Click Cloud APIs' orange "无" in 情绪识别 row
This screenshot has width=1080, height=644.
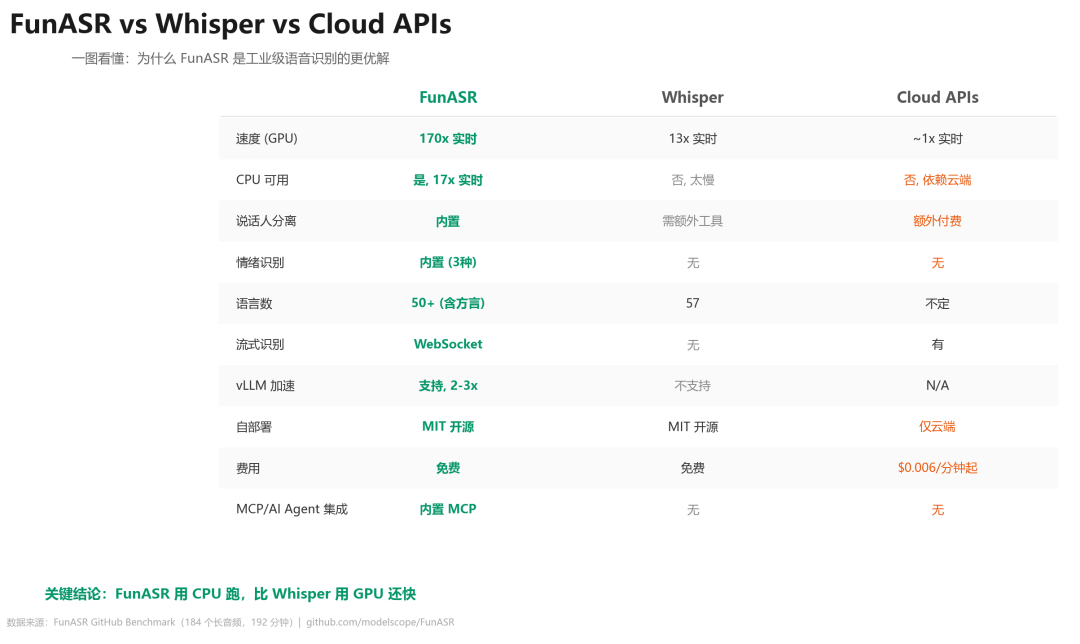pyautogui.click(x=937, y=262)
